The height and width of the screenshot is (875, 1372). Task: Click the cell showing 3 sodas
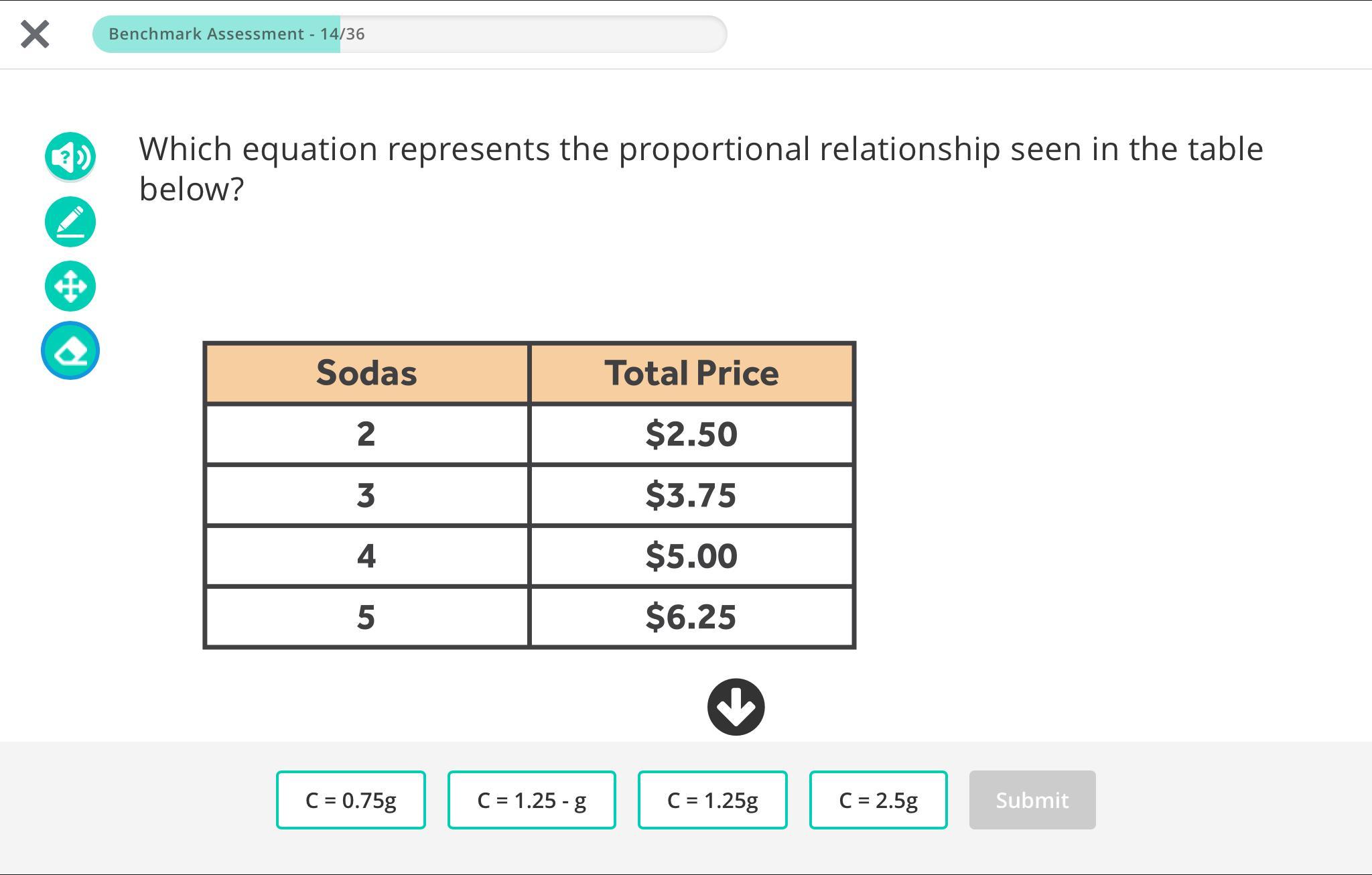coord(366,495)
